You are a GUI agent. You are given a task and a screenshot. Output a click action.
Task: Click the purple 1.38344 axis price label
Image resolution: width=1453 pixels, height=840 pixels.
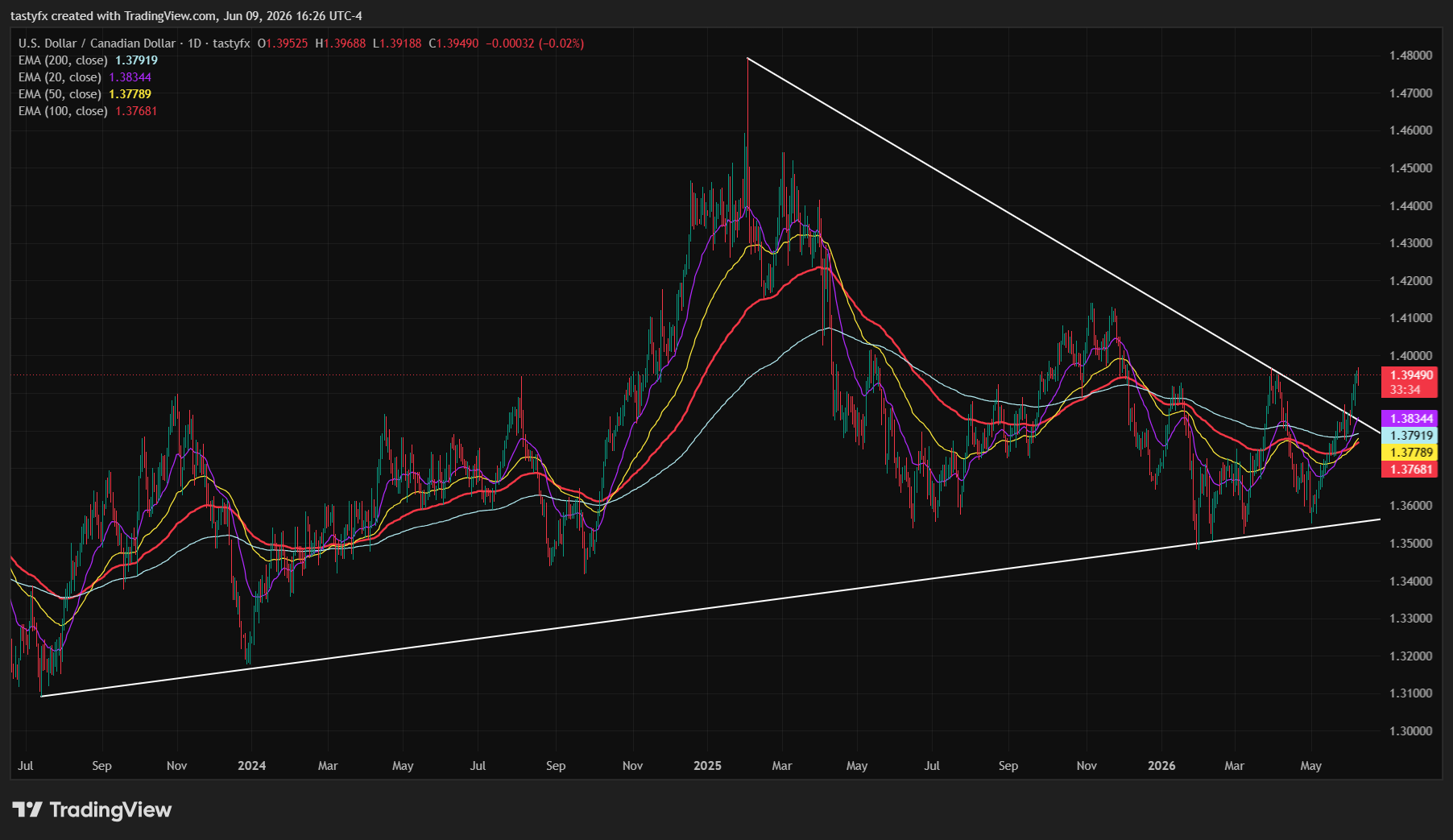1409,419
